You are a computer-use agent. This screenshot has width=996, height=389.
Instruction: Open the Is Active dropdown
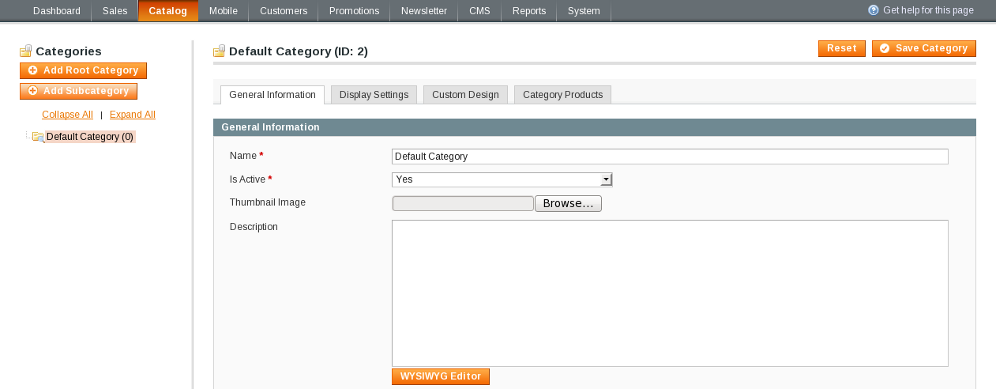click(502, 179)
